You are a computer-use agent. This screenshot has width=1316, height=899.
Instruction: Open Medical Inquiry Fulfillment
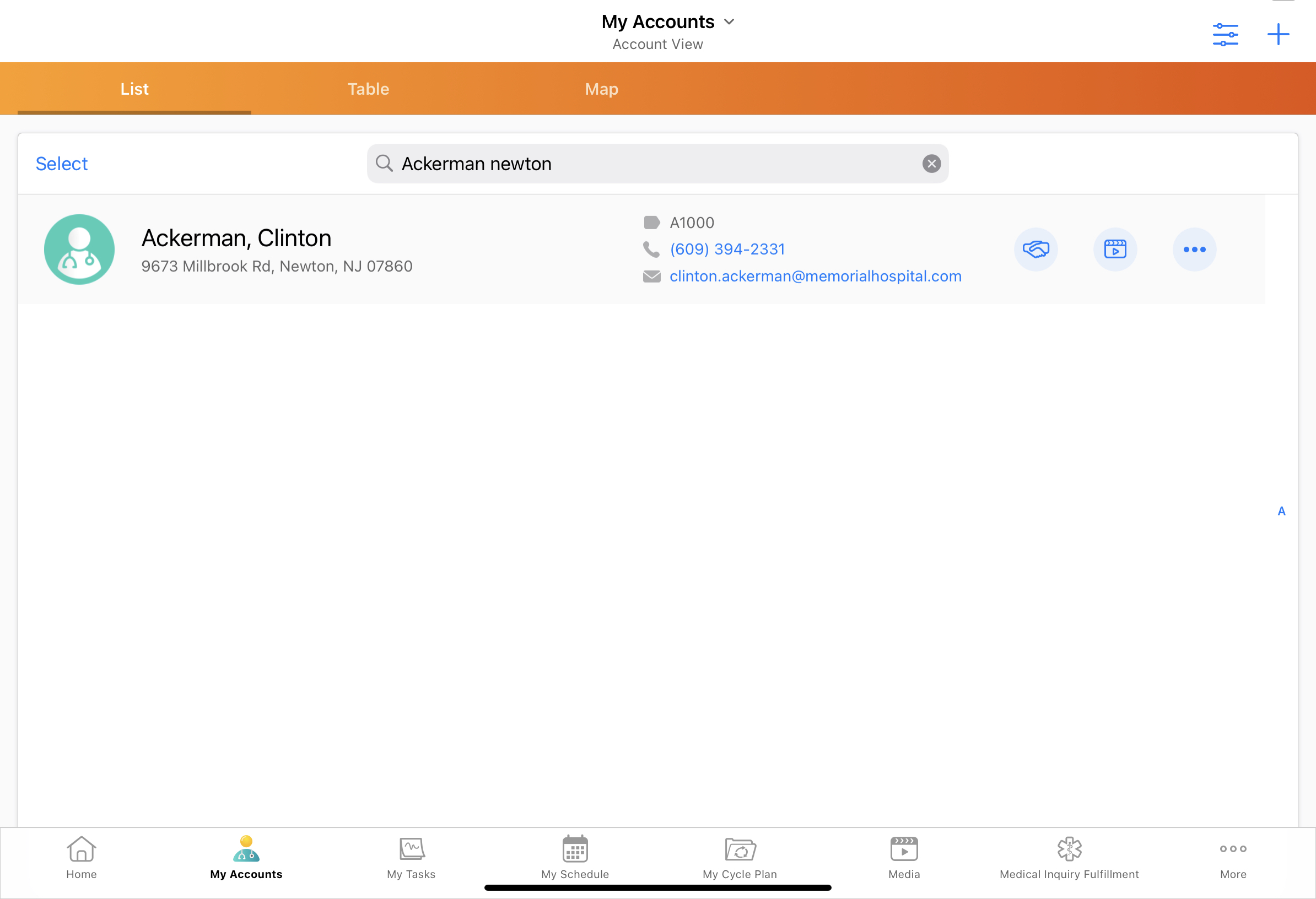click(1069, 857)
